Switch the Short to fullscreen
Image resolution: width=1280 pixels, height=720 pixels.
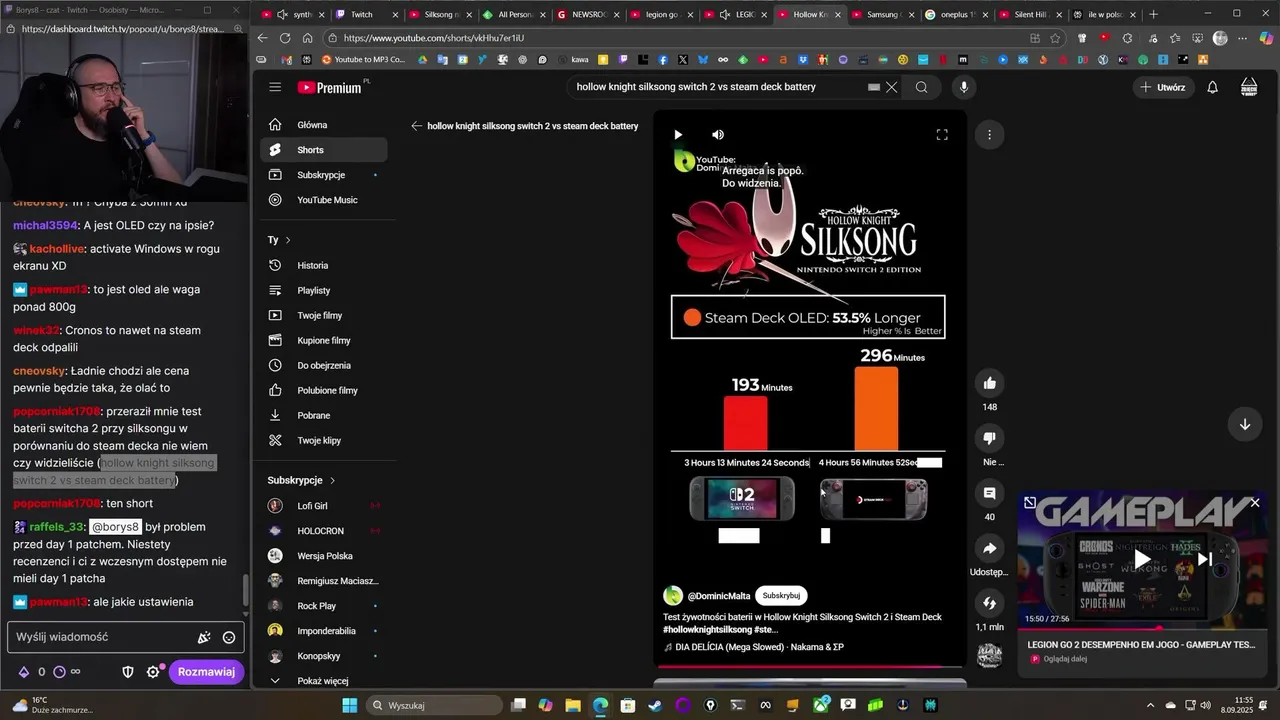[x=942, y=134]
